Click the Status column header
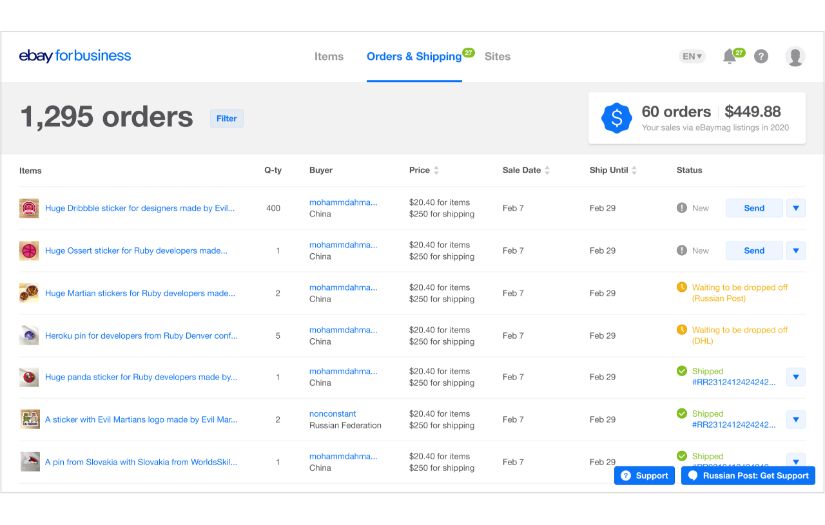 689,170
